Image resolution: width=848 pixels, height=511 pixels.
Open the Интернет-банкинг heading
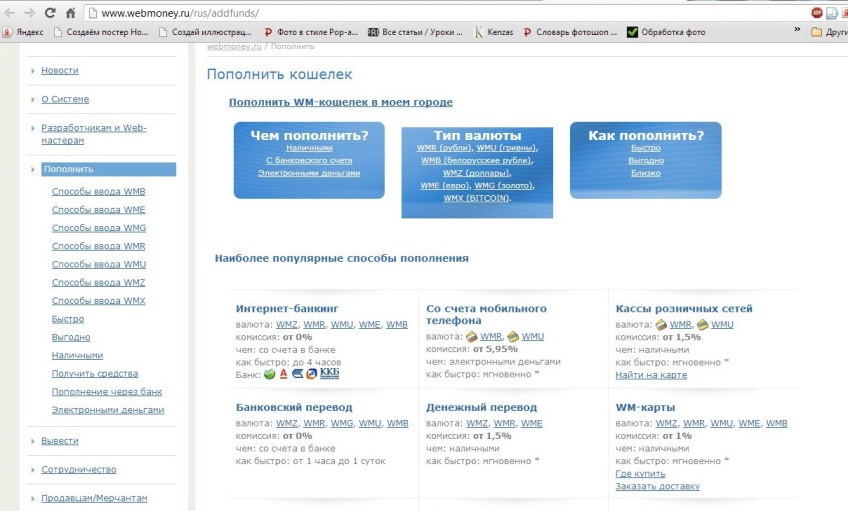(x=287, y=309)
